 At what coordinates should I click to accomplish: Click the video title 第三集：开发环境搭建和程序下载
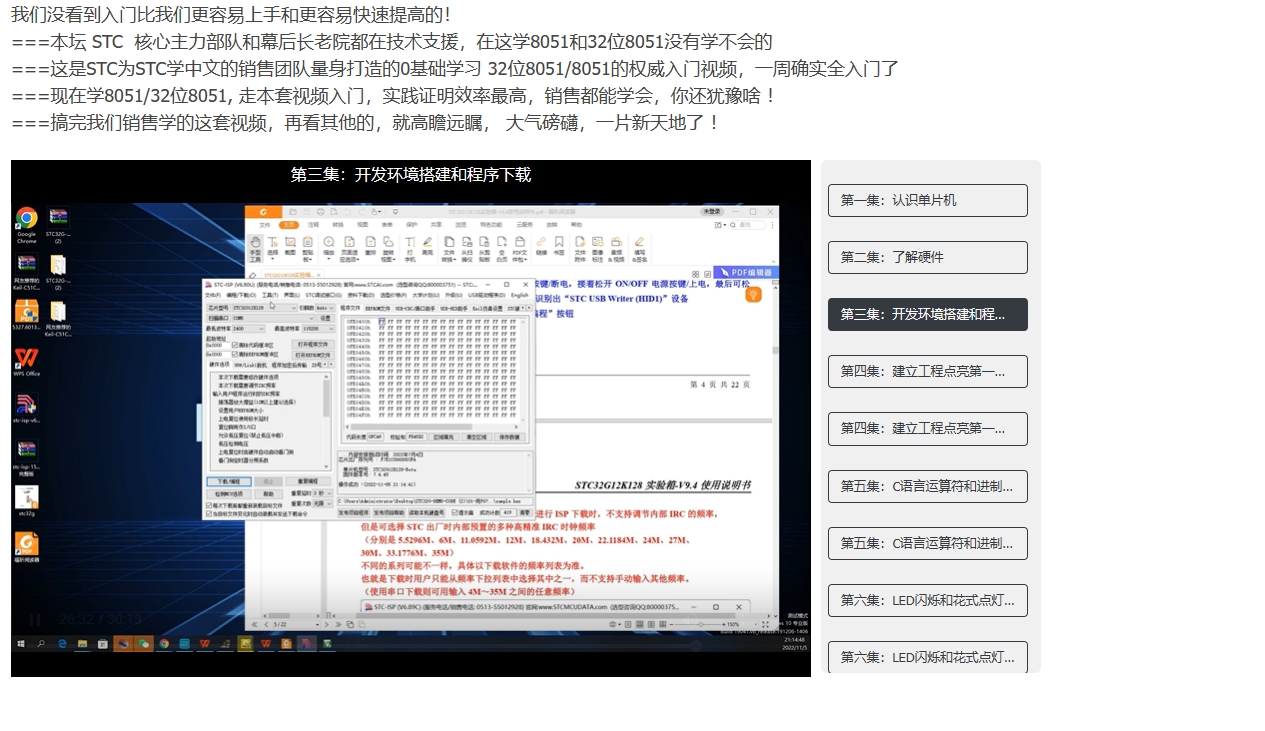[x=410, y=174]
